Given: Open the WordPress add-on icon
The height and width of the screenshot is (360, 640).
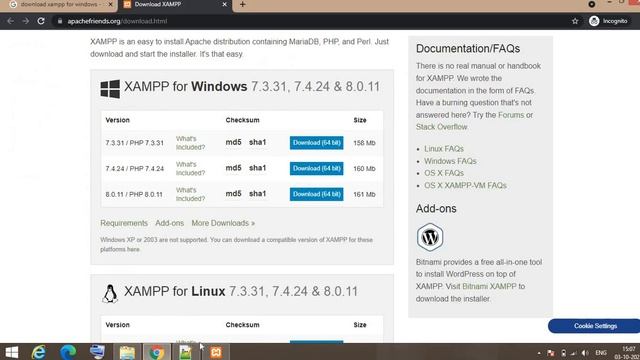Looking at the screenshot, I should pyautogui.click(x=430, y=237).
